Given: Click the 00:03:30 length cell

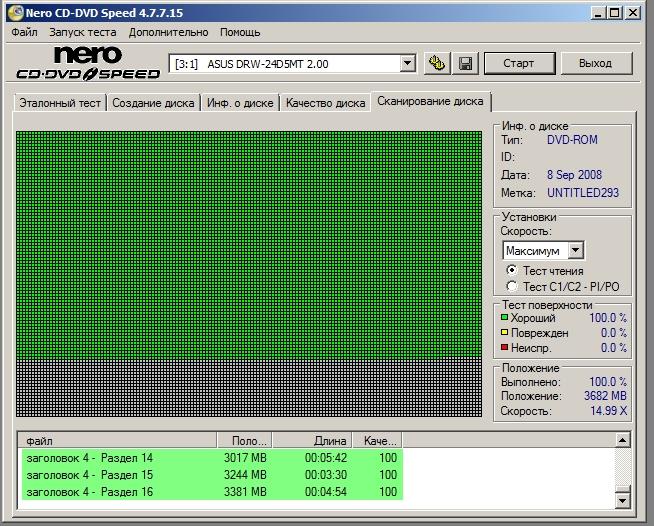Looking at the screenshot, I should point(326,475).
